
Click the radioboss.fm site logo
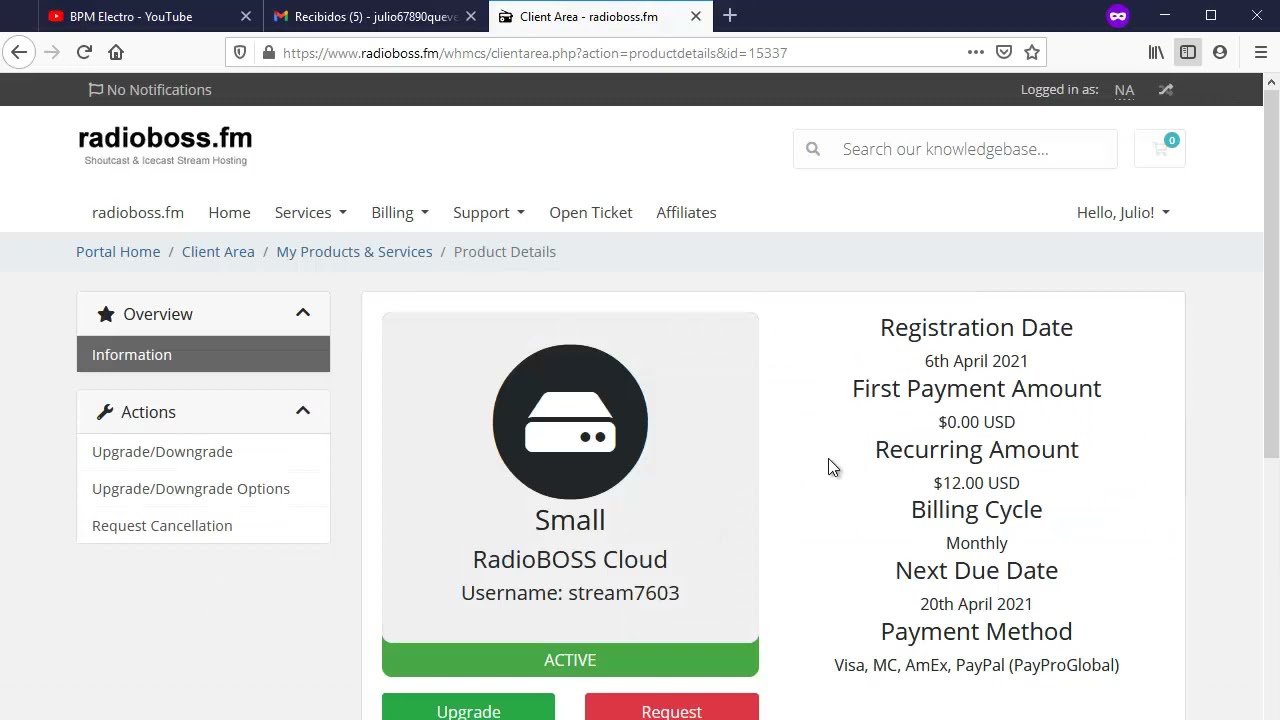pyautogui.click(x=165, y=146)
